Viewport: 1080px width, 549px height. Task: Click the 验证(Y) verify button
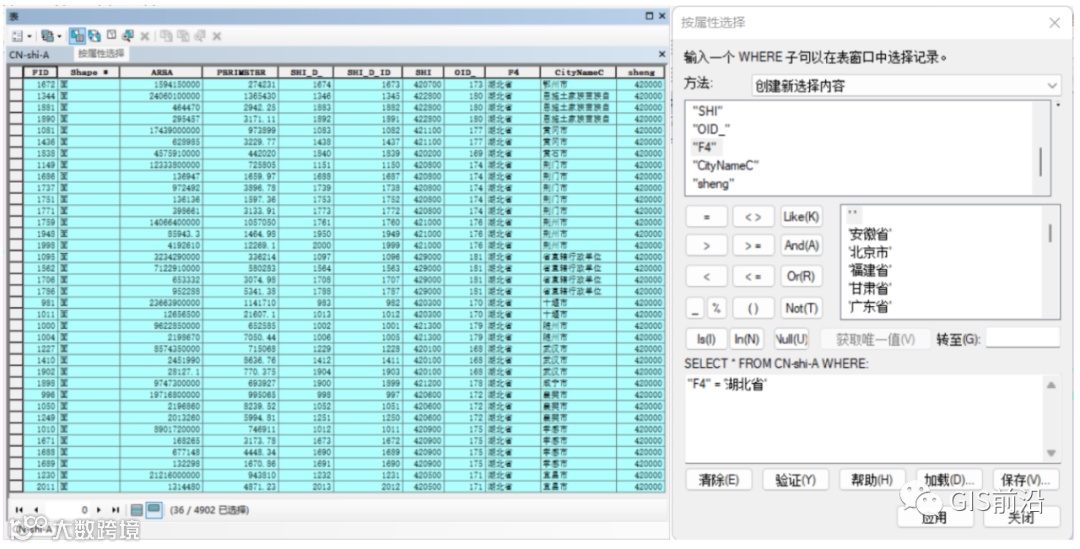[795, 480]
